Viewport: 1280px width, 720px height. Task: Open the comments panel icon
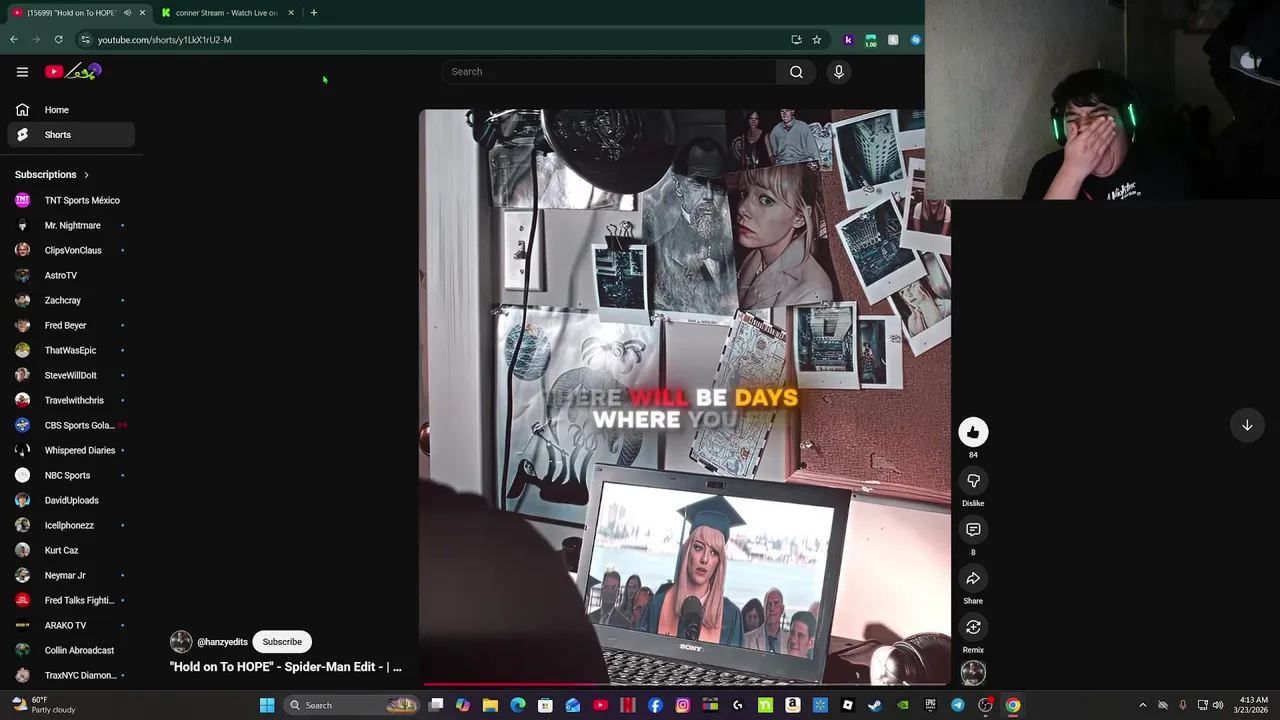973,530
